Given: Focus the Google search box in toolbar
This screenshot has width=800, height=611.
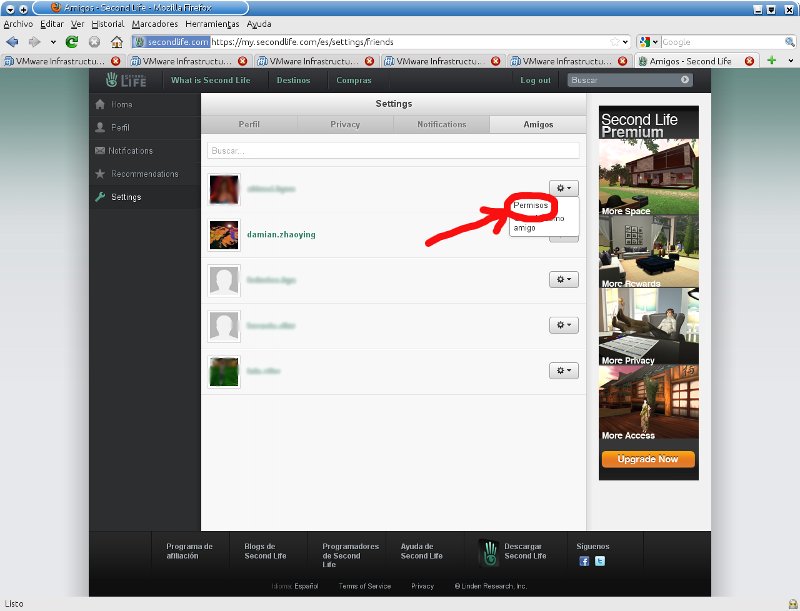Looking at the screenshot, I should click(x=722, y=42).
